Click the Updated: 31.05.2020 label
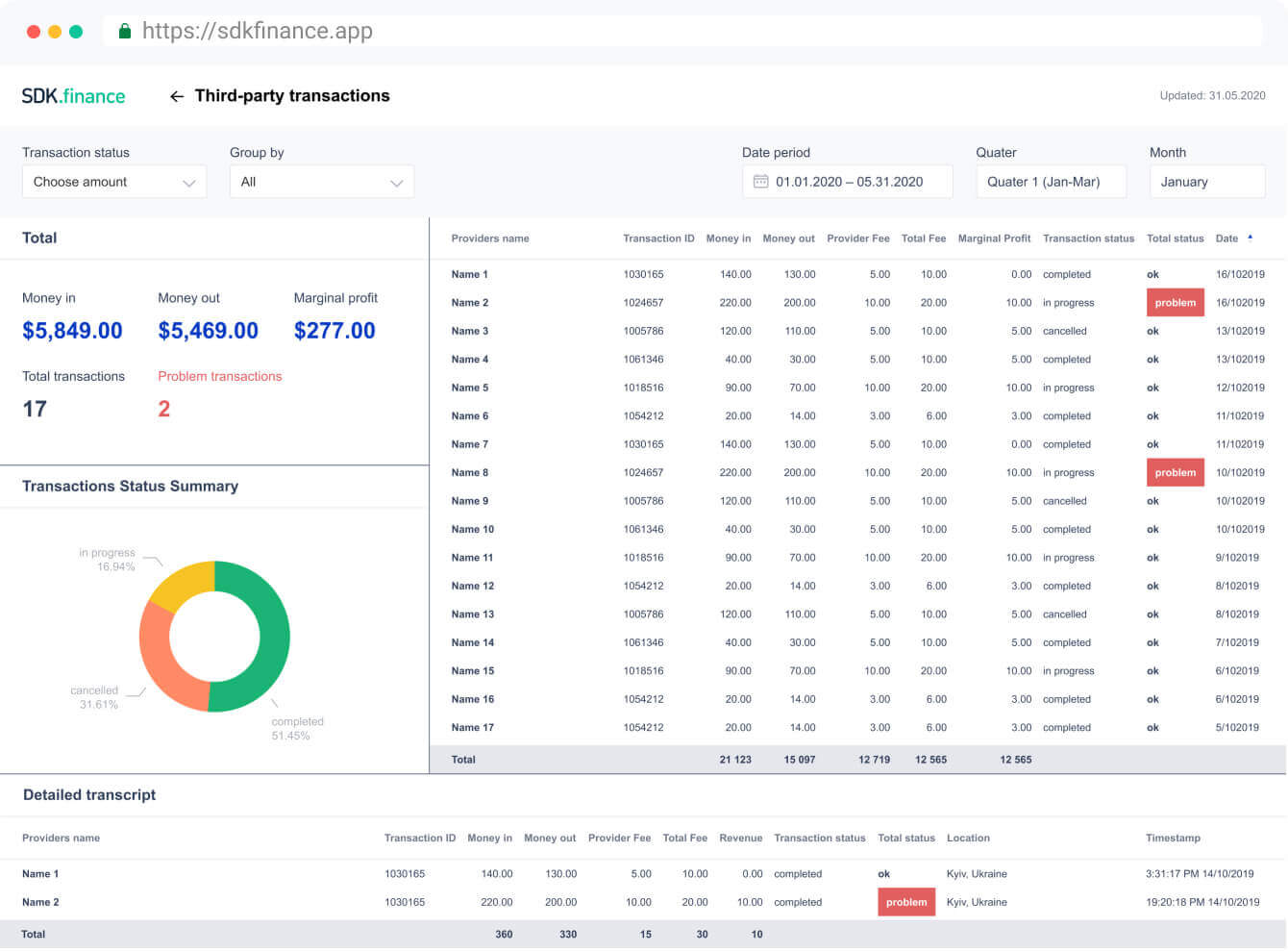This screenshot has height=952, width=1288. tap(1212, 96)
